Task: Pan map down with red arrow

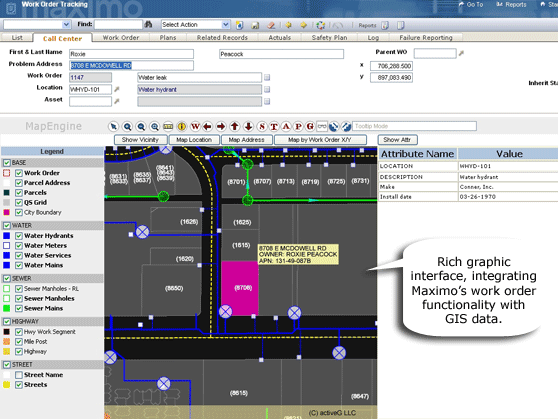Action: click(x=248, y=126)
